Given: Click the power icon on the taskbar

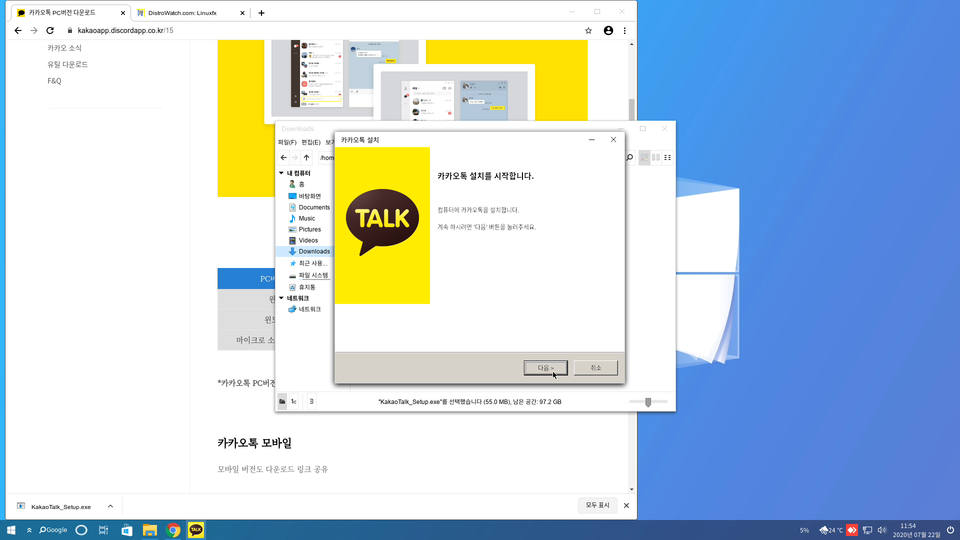Looking at the screenshot, I should pos(950,530).
